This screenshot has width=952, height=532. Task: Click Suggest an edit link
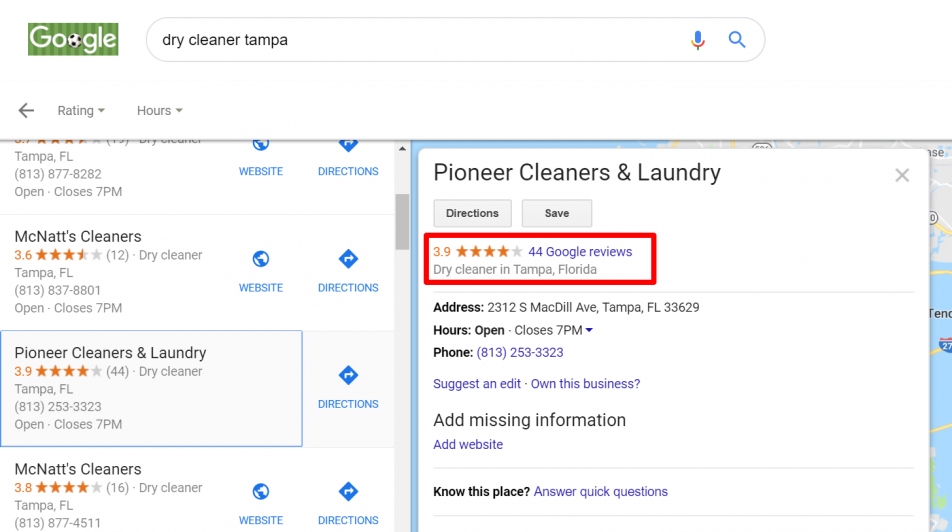coord(477,384)
